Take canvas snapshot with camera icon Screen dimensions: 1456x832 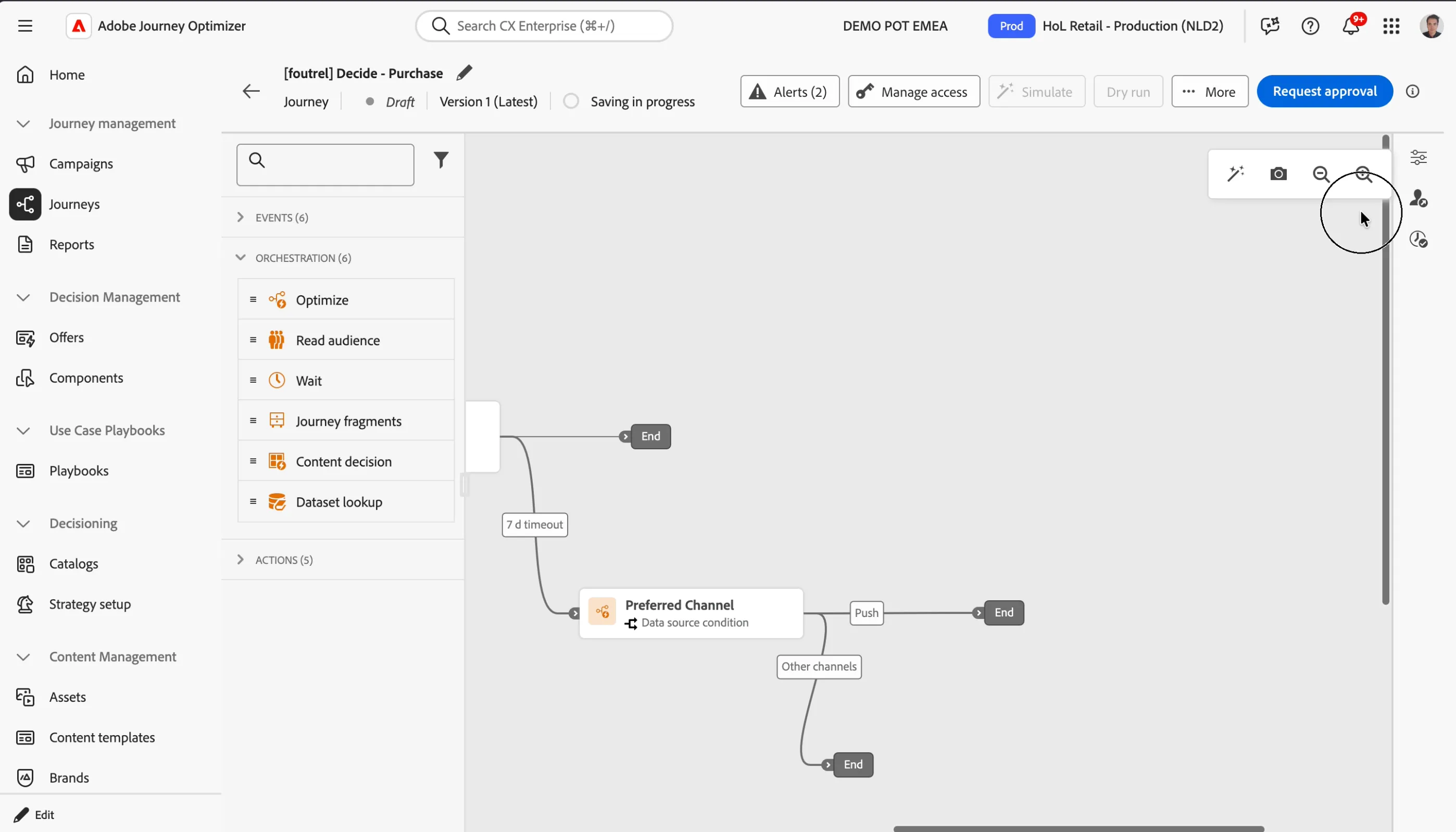(x=1278, y=174)
